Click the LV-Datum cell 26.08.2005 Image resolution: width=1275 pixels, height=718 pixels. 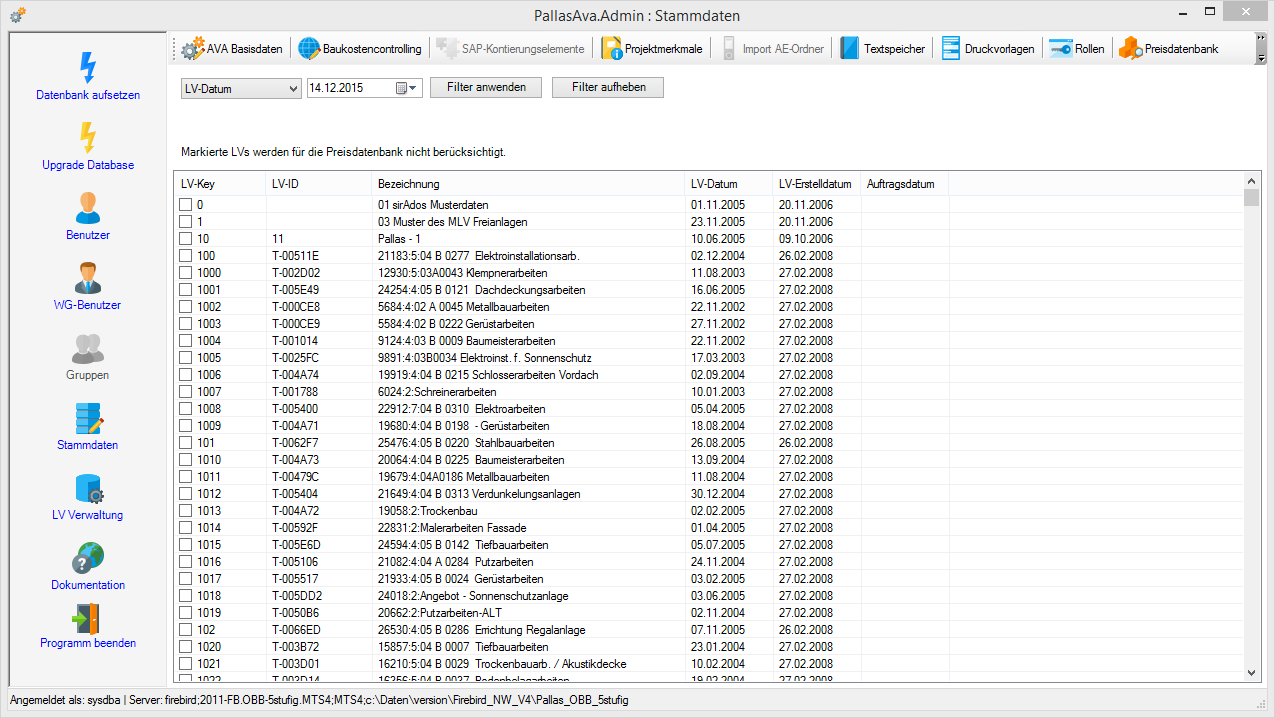pyautogui.click(x=718, y=443)
